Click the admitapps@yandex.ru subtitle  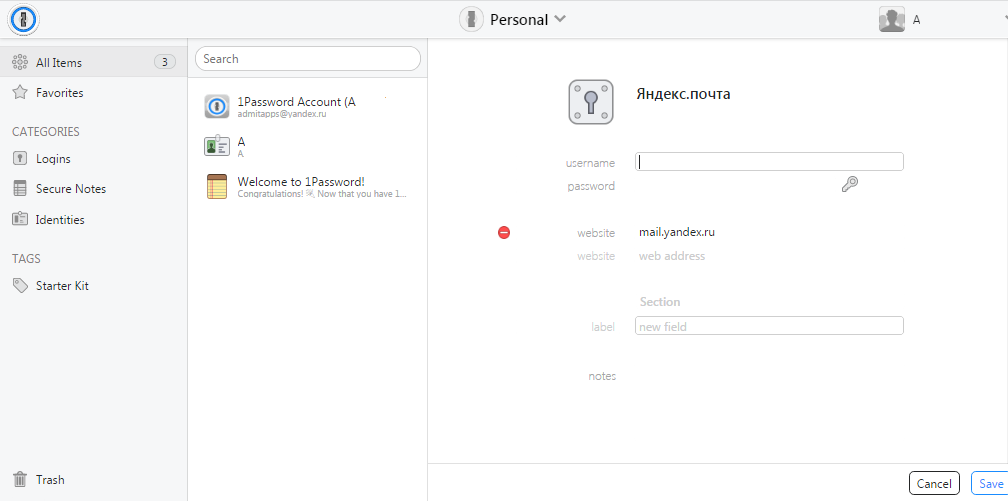(x=282, y=114)
